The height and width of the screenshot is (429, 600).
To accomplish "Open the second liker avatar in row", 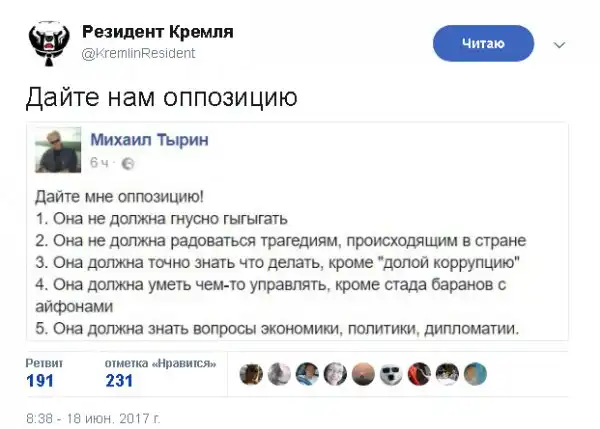I will coord(280,373).
